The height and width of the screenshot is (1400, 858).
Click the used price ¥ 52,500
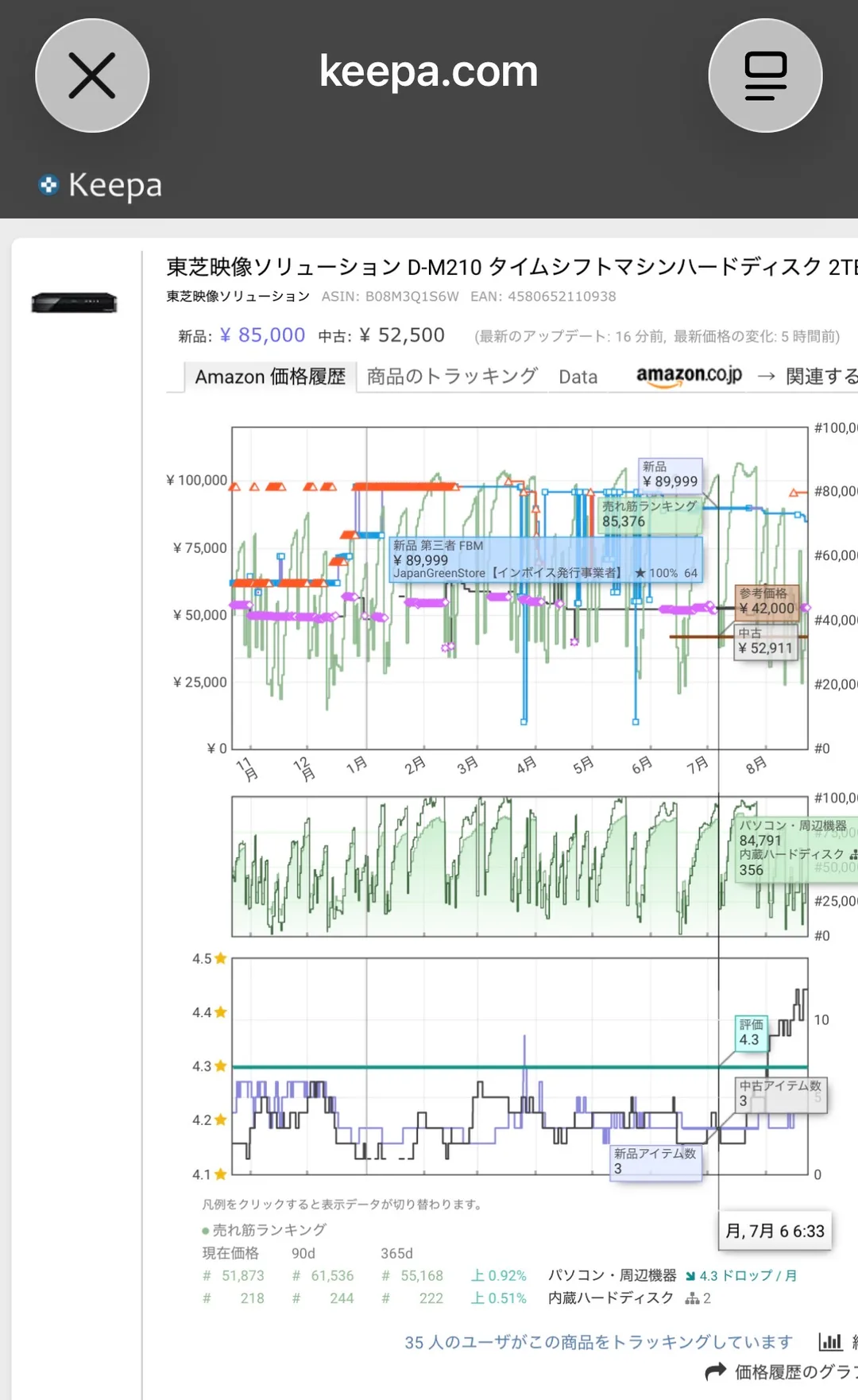402,335
